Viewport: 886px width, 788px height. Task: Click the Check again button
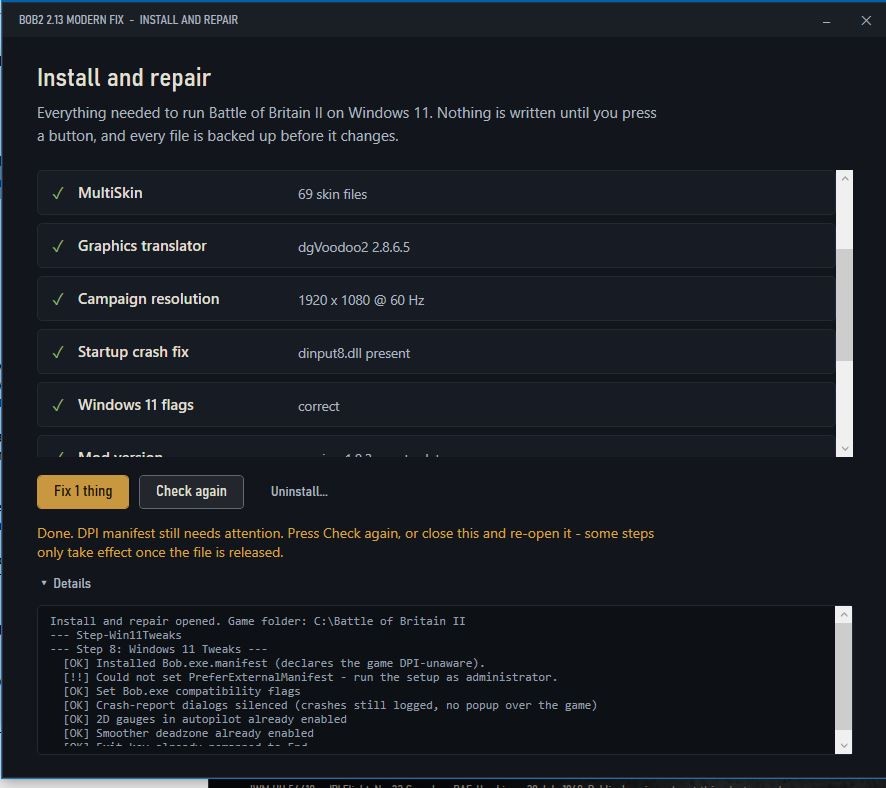click(x=192, y=491)
